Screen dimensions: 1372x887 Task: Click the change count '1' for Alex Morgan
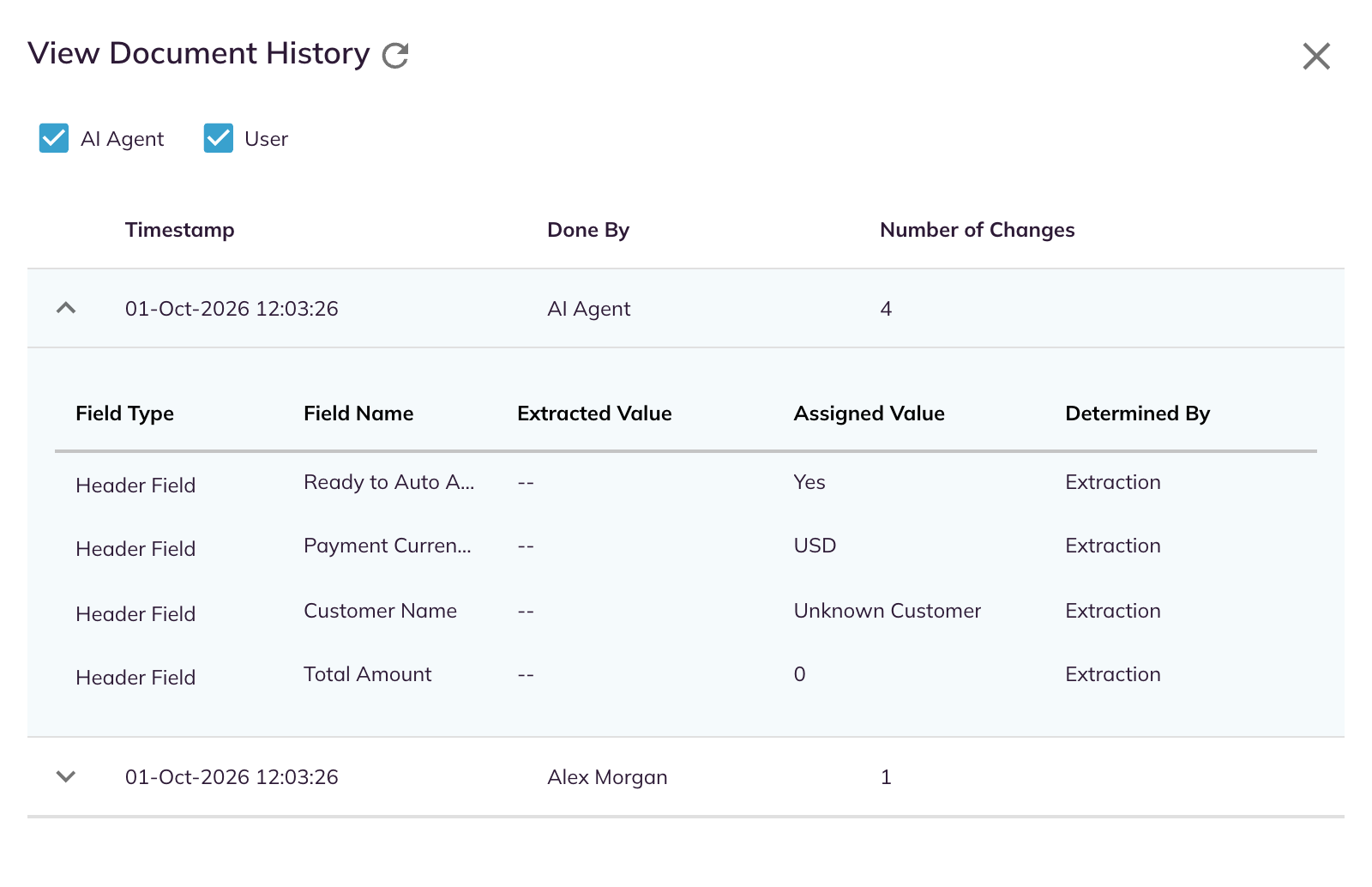[886, 777]
